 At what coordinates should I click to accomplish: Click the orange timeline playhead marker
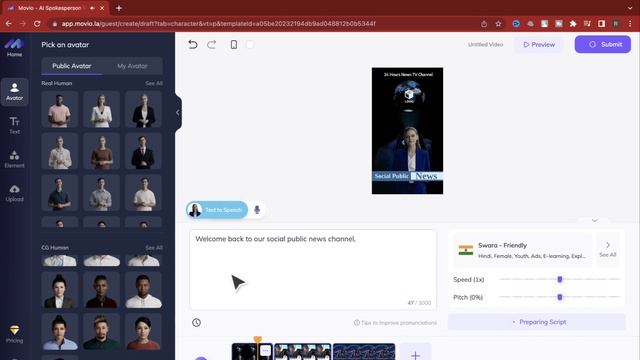point(258,339)
